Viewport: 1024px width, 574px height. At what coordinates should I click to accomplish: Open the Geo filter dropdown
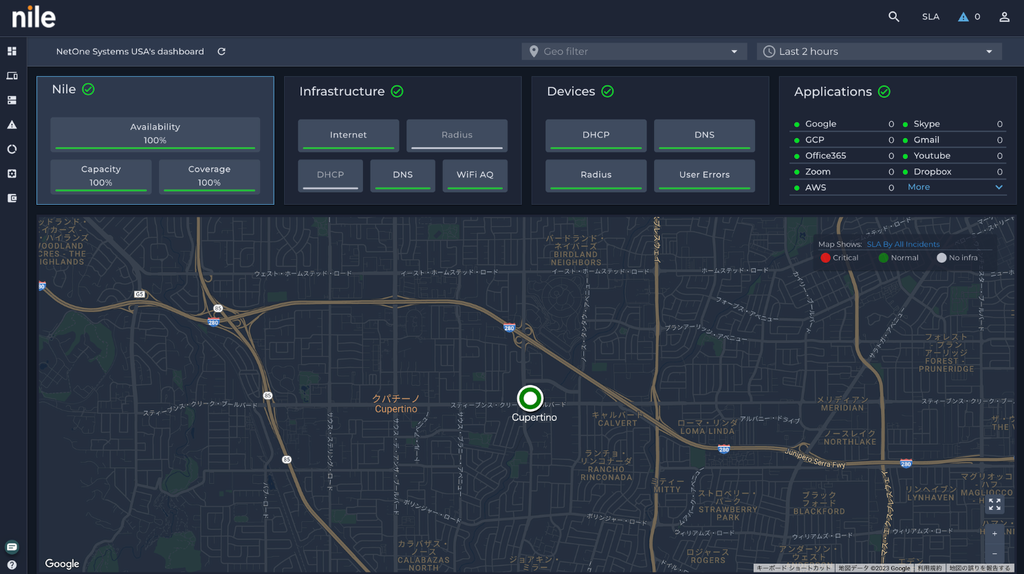(x=633, y=52)
